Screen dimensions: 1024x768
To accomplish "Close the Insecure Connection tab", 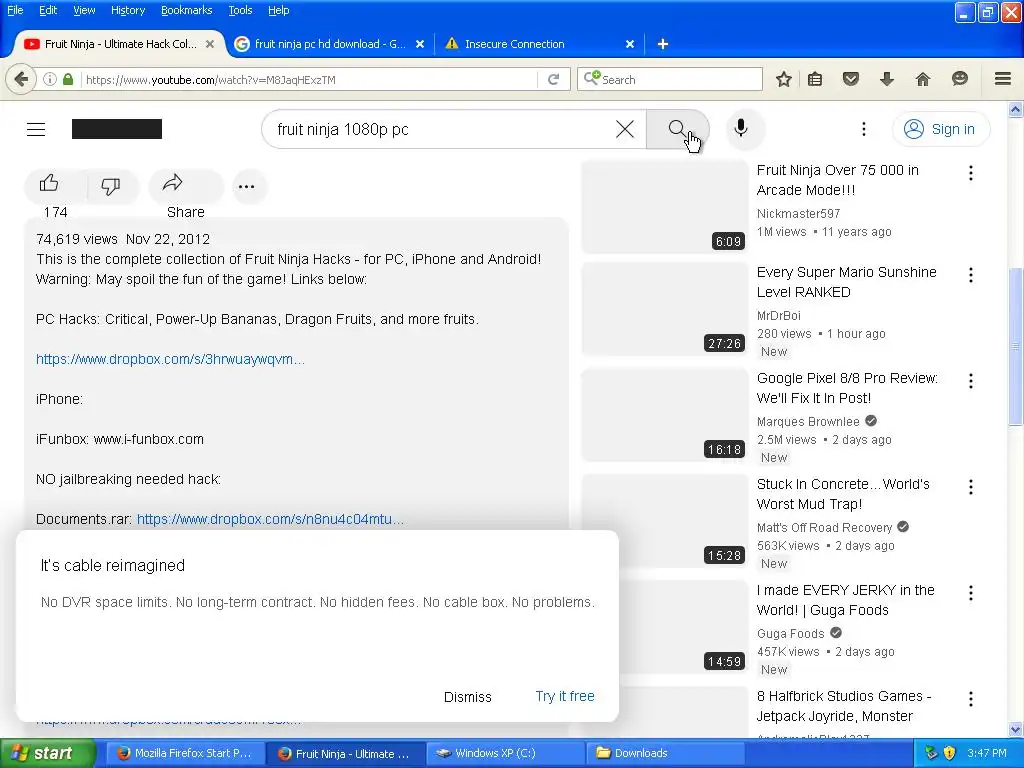I will click(630, 44).
